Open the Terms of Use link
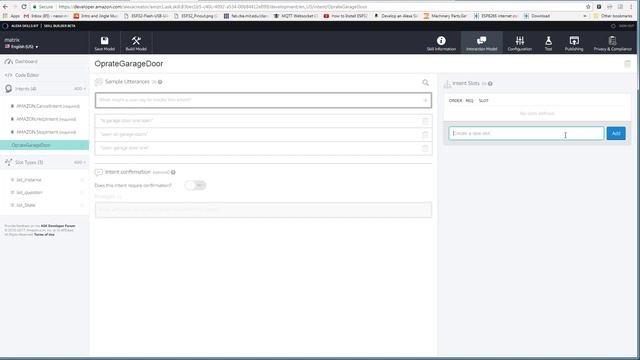Screen dimensions: 640x360 point(44,235)
